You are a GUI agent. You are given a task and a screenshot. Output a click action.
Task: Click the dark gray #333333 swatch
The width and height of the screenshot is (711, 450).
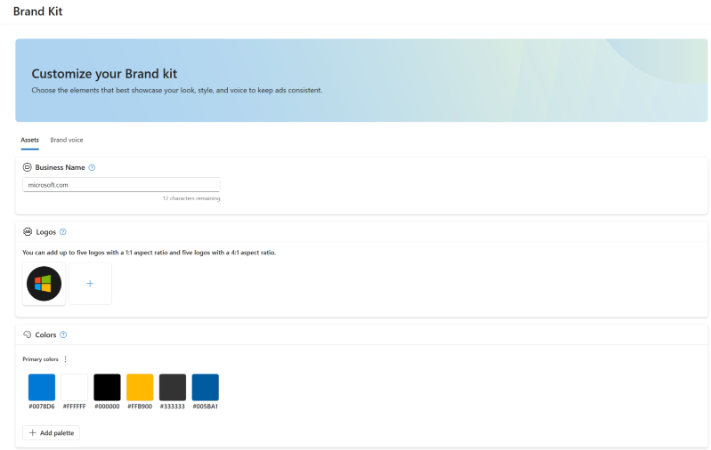(172, 387)
